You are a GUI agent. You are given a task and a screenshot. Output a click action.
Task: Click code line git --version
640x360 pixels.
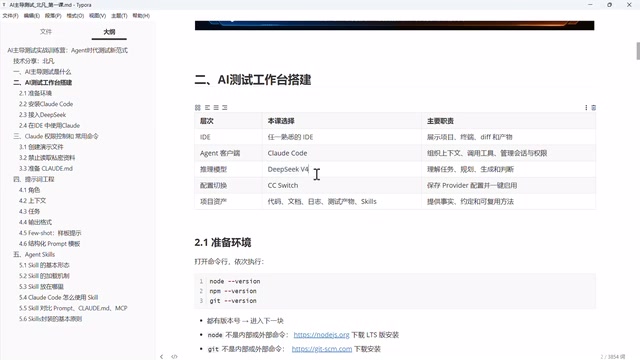click(233, 301)
